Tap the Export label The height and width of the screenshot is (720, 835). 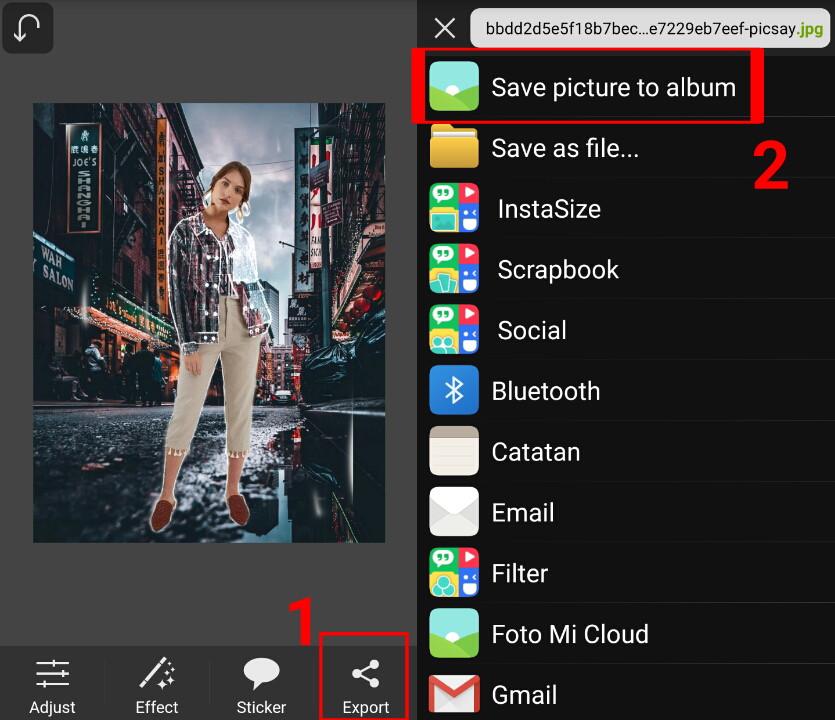pos(366,707)
